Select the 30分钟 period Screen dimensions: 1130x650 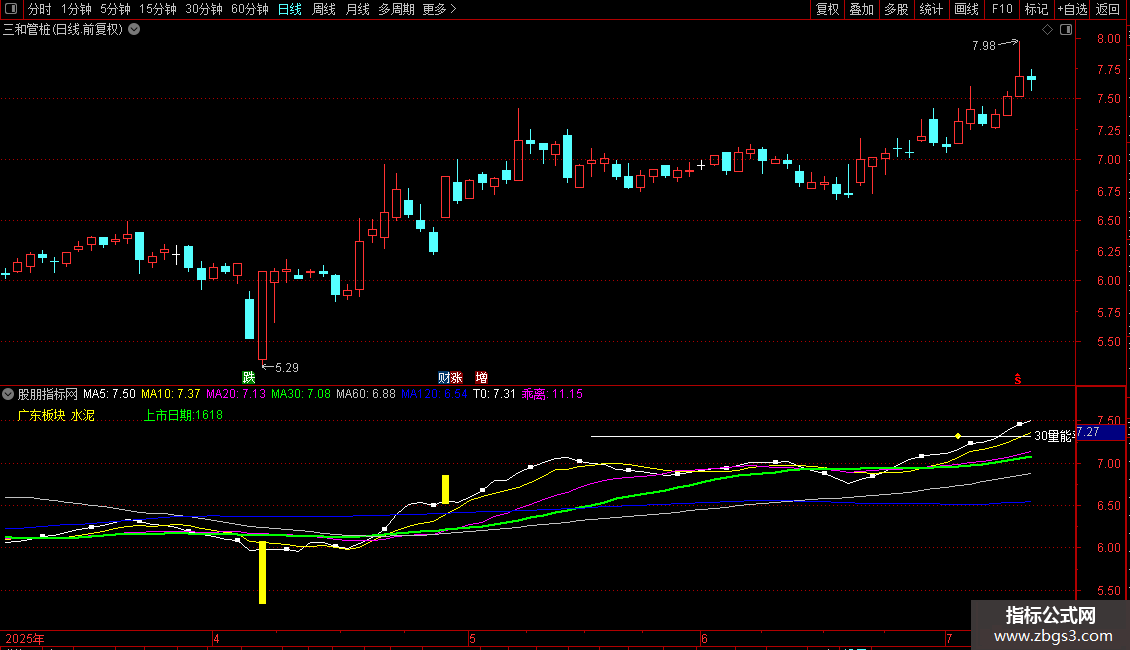(x=204, y=9)
